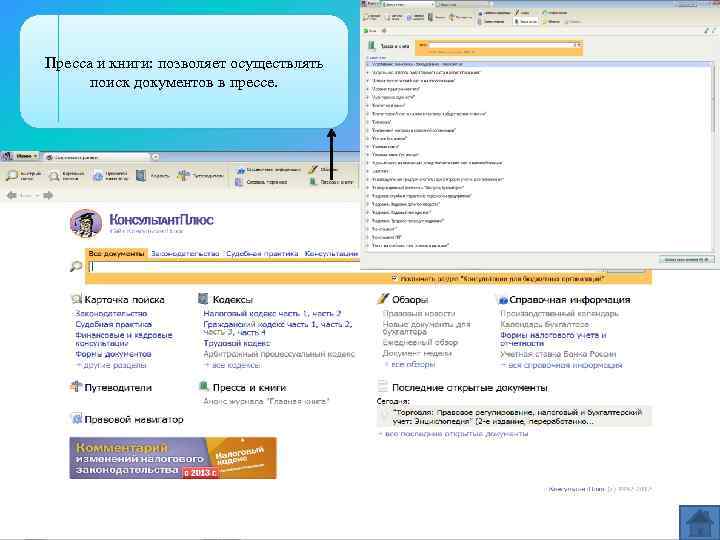
Task: Click the Кодексы section book icon
Action: [x=203, y=299]
